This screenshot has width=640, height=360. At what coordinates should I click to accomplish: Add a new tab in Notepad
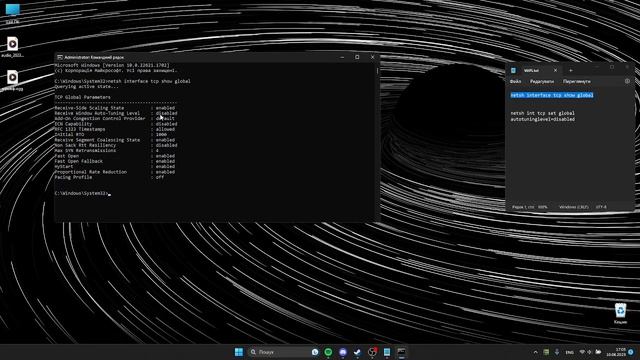click(571, 70)
